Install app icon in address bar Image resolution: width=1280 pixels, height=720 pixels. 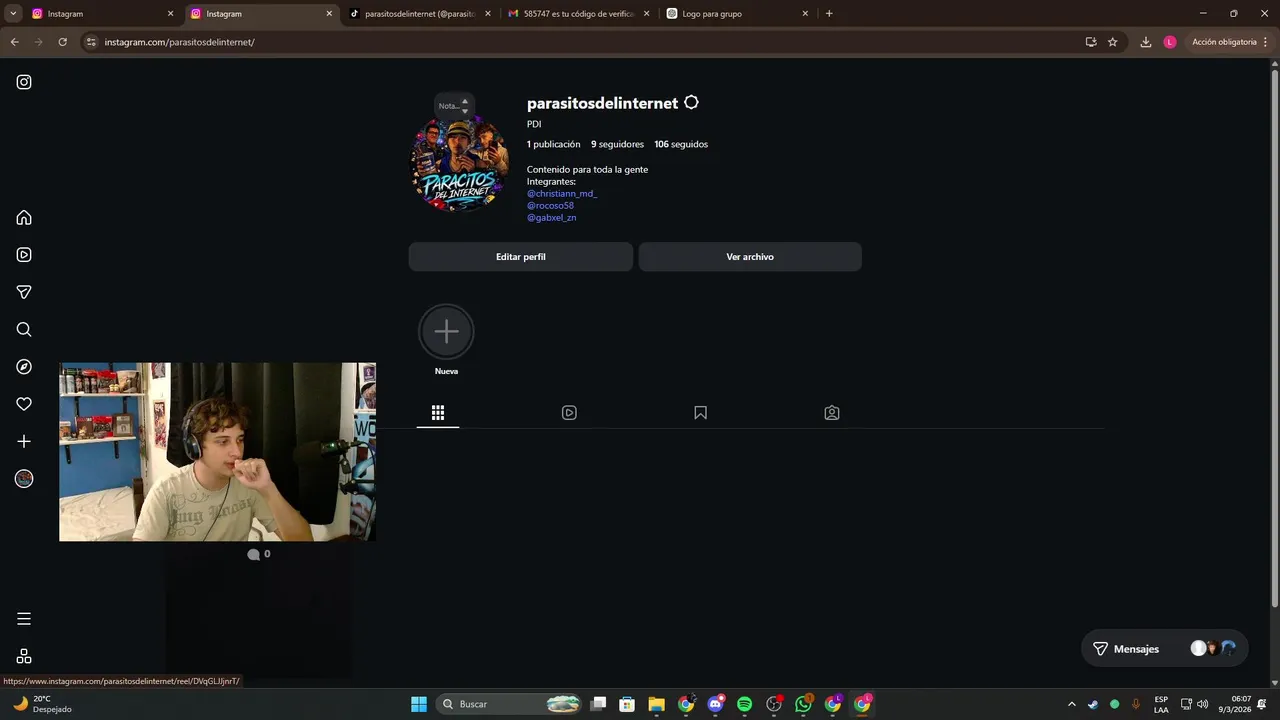1091,42
